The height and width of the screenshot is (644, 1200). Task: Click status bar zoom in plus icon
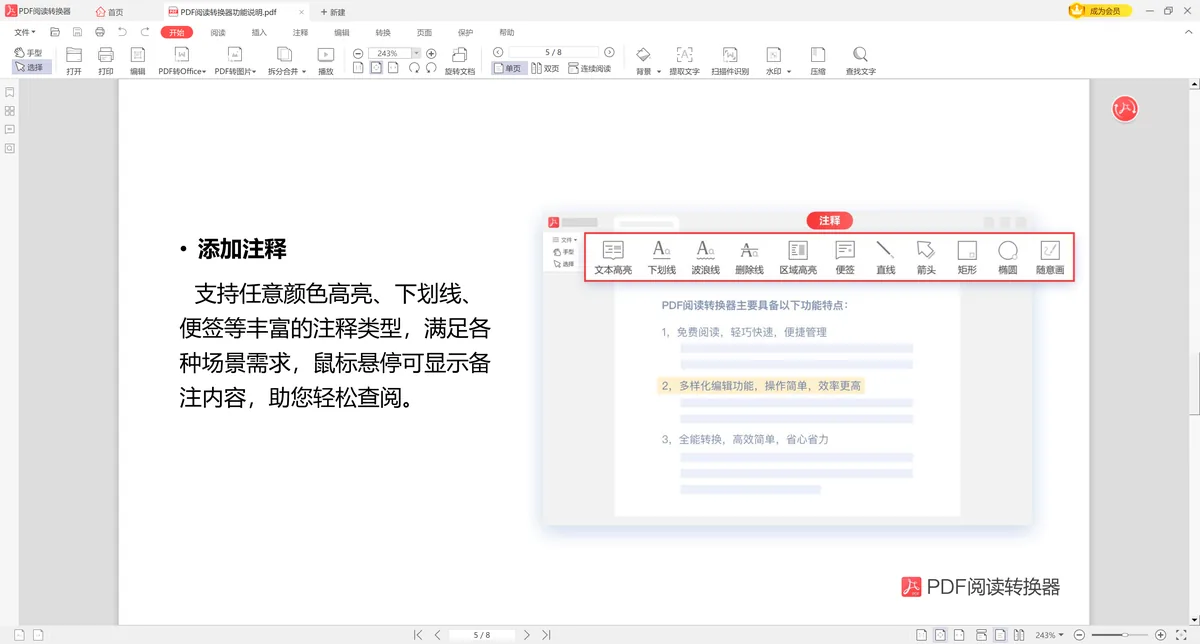pyautogui.click(x=1160, y=635)
